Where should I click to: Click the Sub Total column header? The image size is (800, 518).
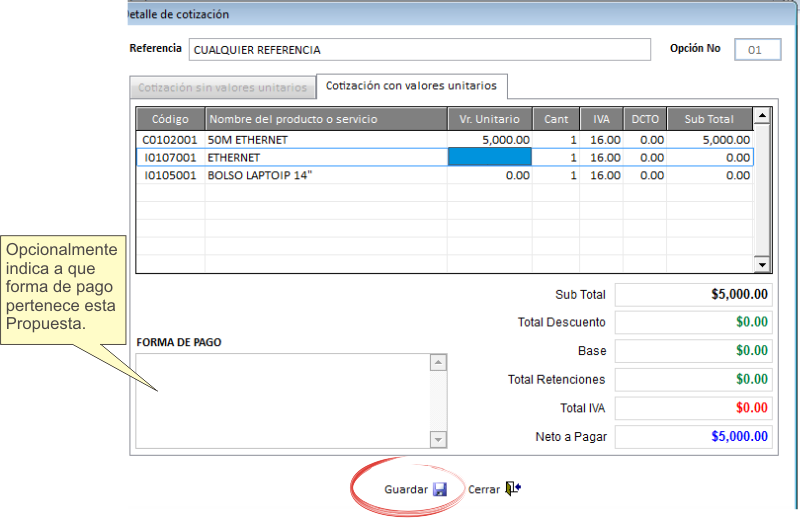709,119
